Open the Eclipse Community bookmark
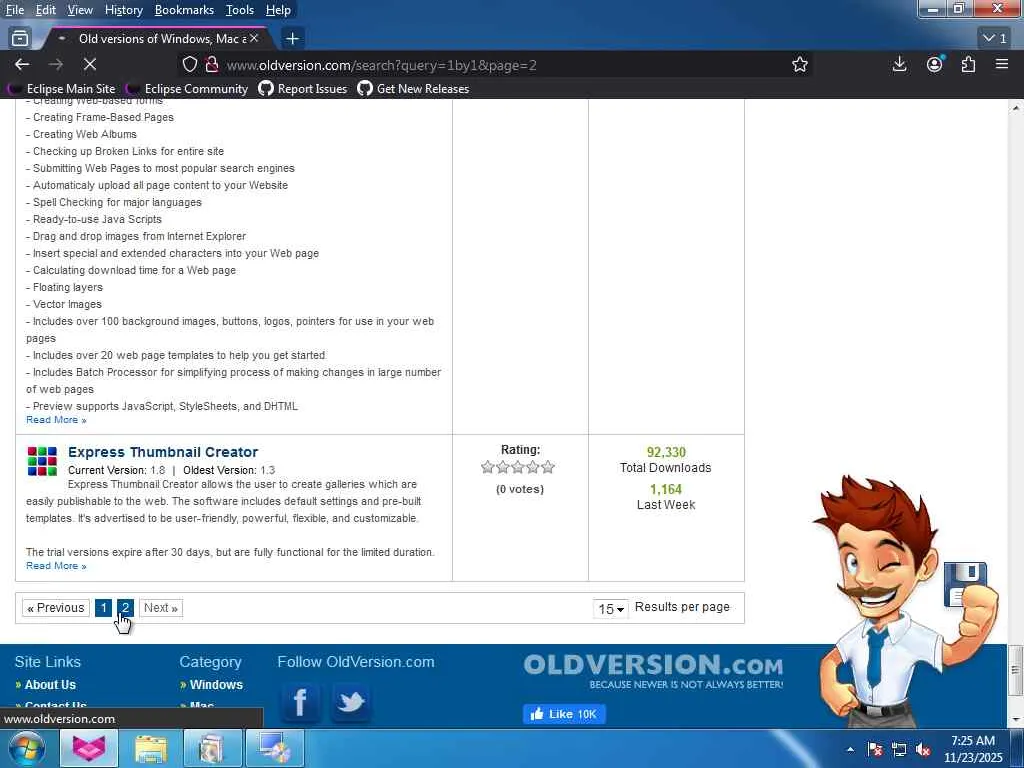The width and height of the screenshot is (1024, 768). (x=188, y=89)
